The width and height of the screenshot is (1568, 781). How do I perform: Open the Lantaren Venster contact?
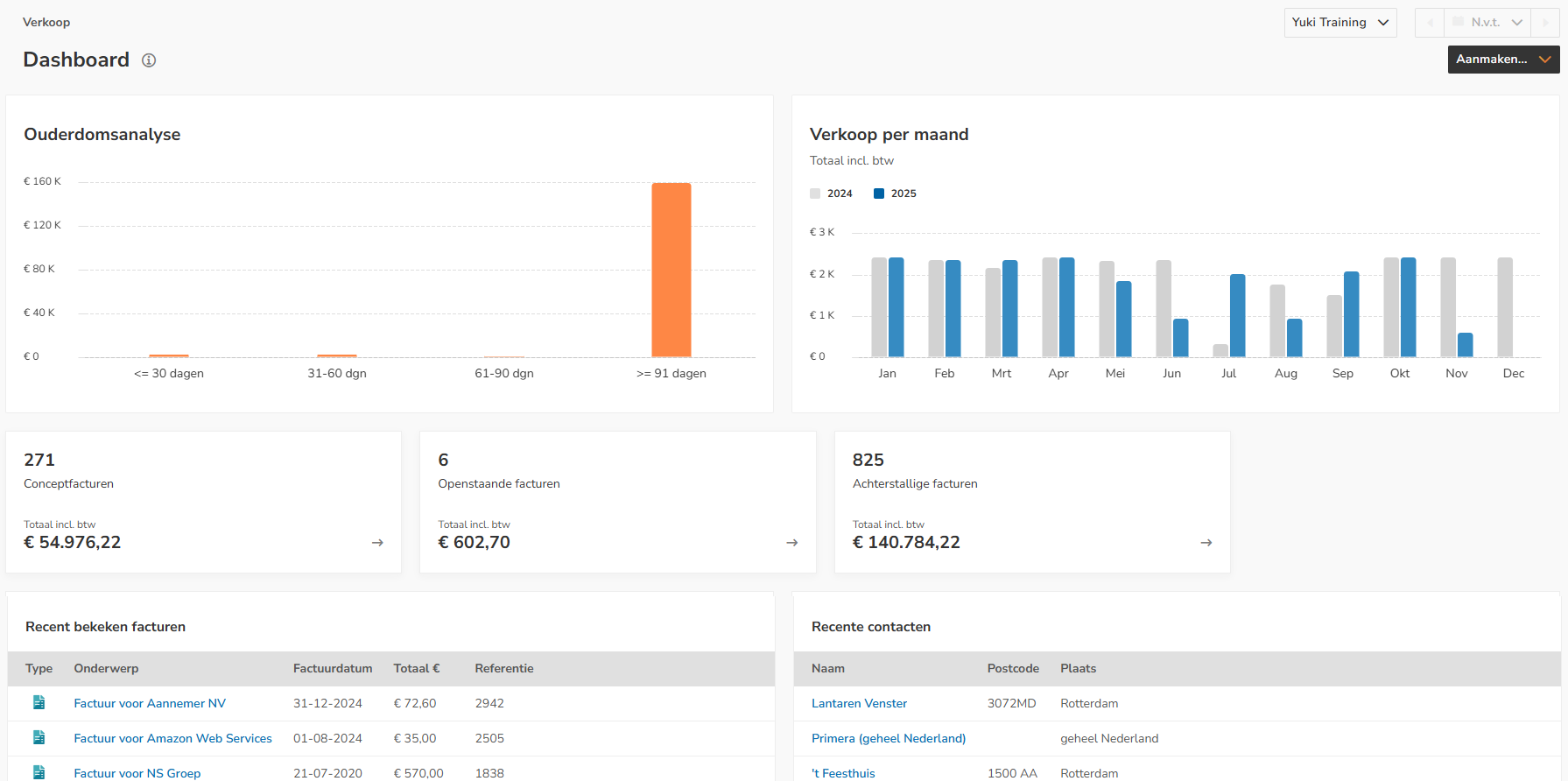pyautogui.click(x=859, y=703)
